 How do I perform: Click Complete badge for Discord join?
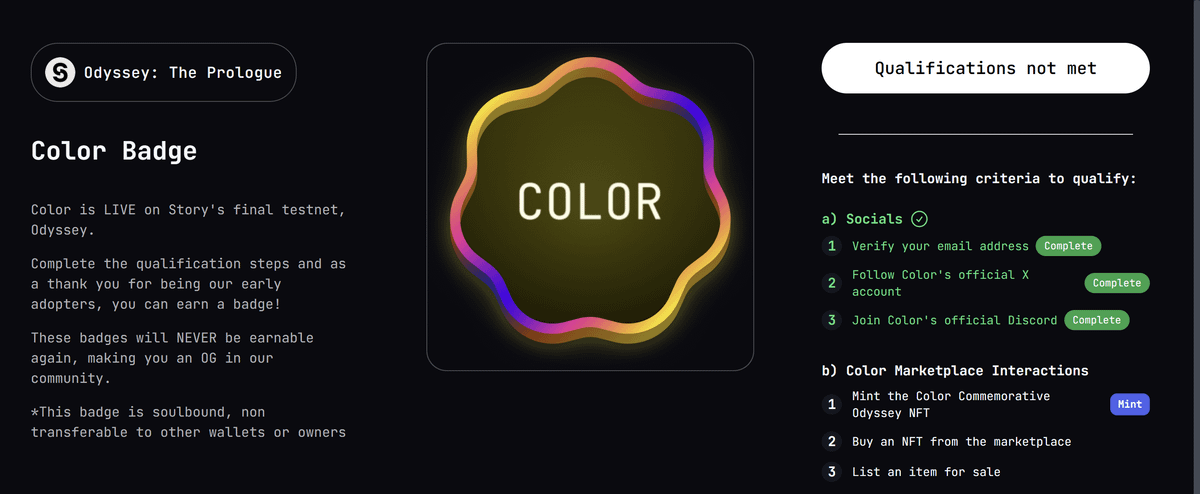(1096, 320)
